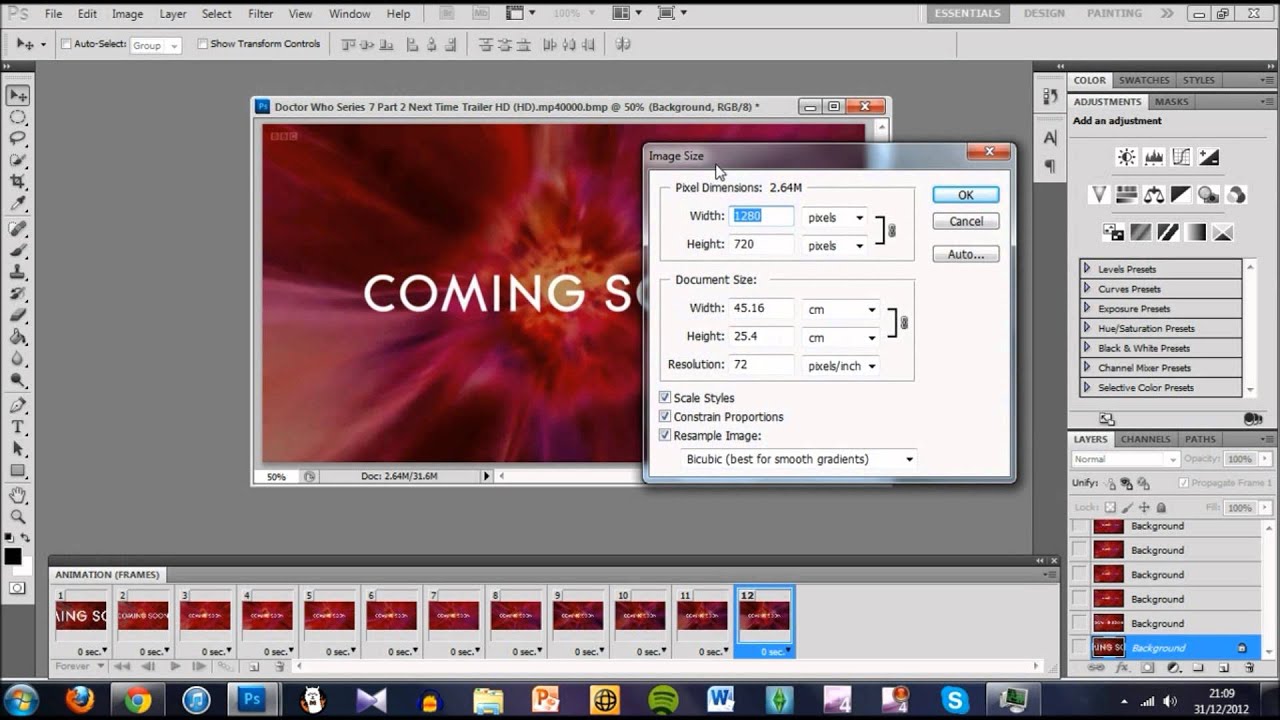Open the Resolution units dropdown
The width and height of the screenshot is (1280, 720).
(841, 366)
